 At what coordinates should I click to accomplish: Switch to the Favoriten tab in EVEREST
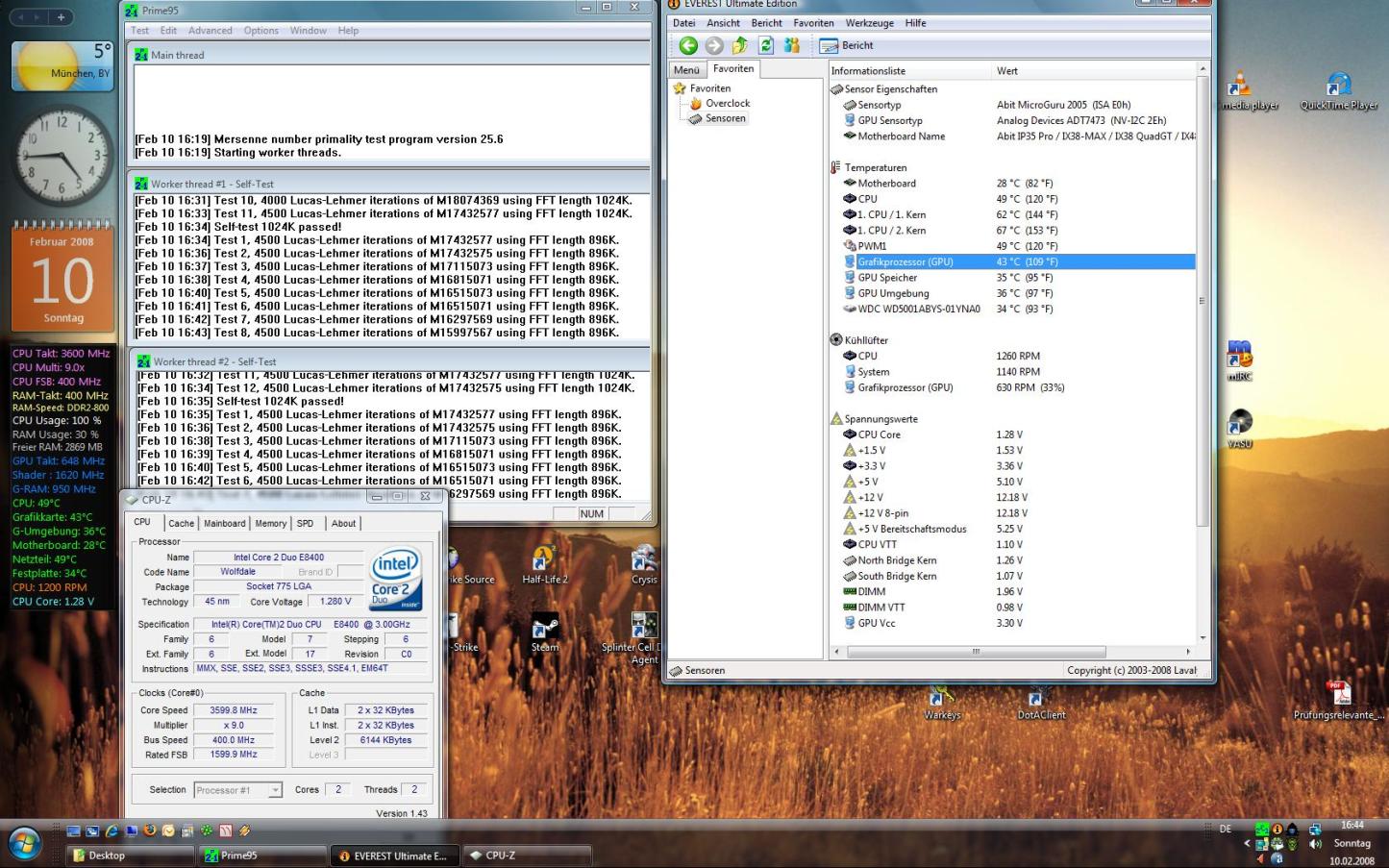tap(733, 69)
